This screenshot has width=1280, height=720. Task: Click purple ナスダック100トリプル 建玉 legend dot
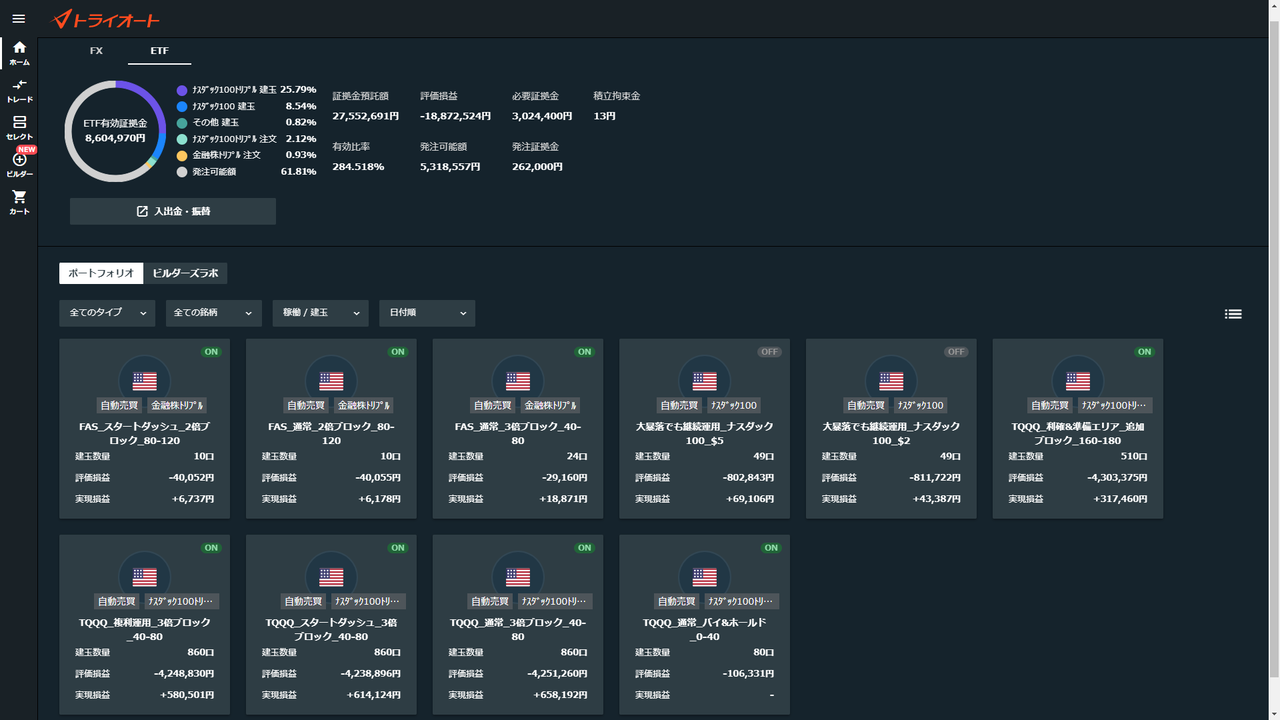point(182,90)
